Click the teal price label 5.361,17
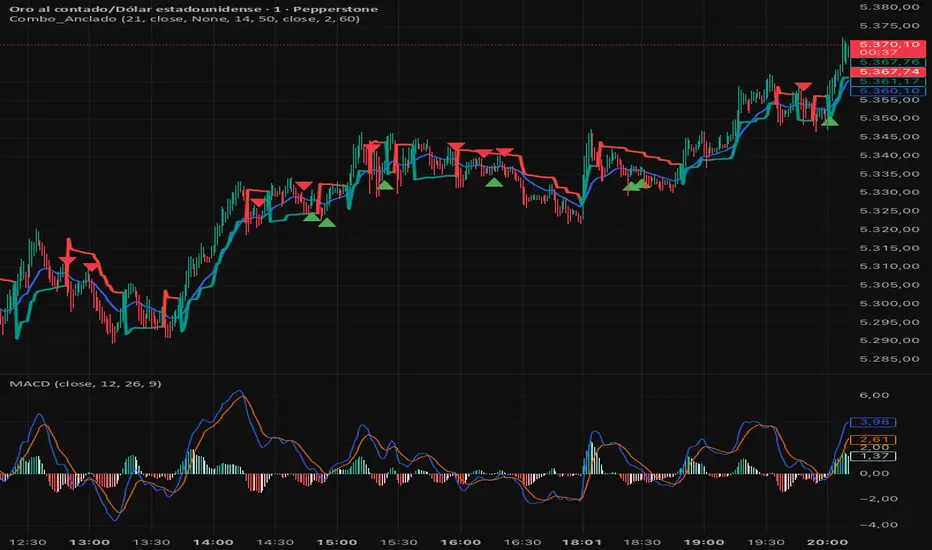This screenshot has width=932, height=550. point(888,81)
